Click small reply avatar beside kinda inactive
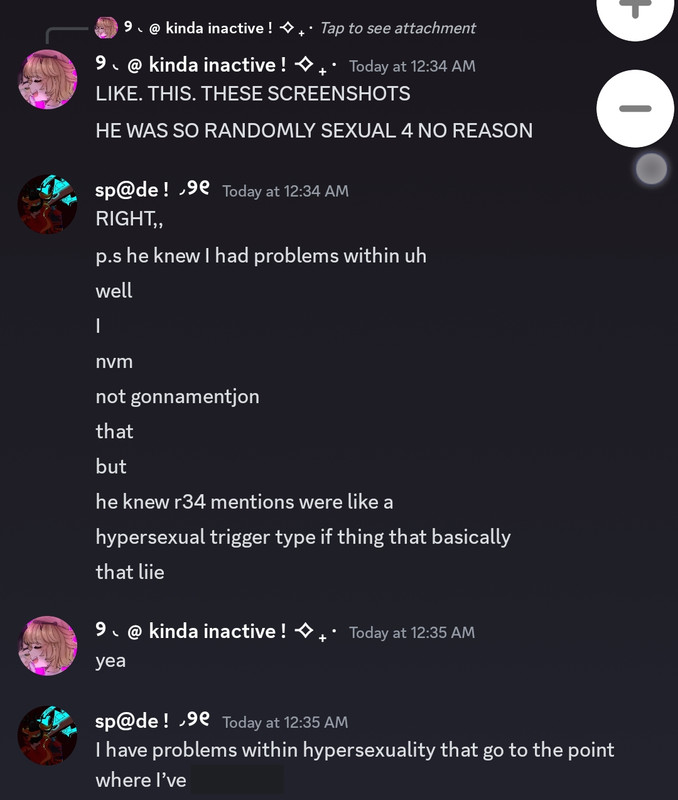The width and height of the screenshot is (678, 800). 106,28
